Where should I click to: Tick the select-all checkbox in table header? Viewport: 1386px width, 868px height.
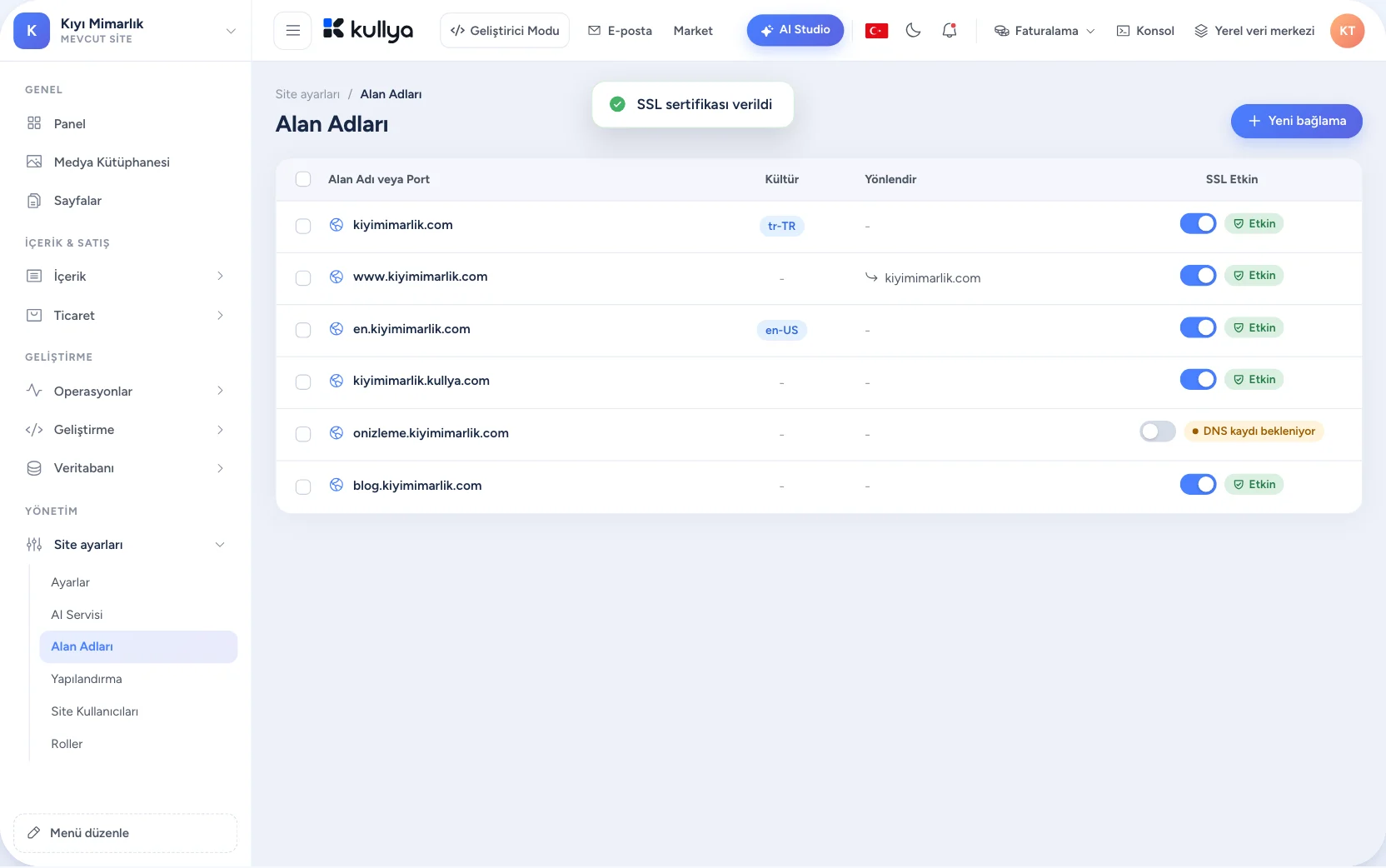tap(303, 179)
